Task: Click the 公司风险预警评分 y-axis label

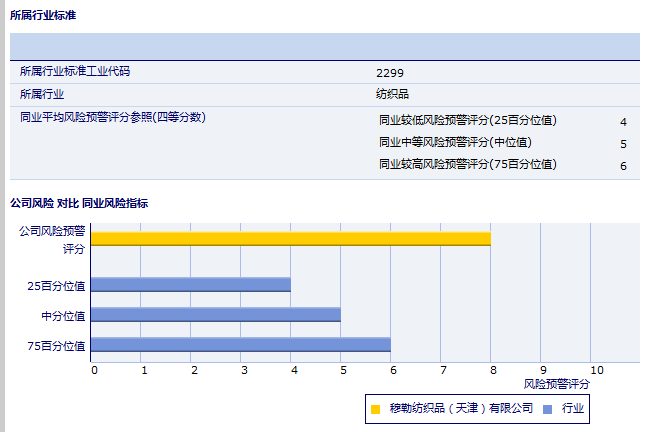Action: 53,239
